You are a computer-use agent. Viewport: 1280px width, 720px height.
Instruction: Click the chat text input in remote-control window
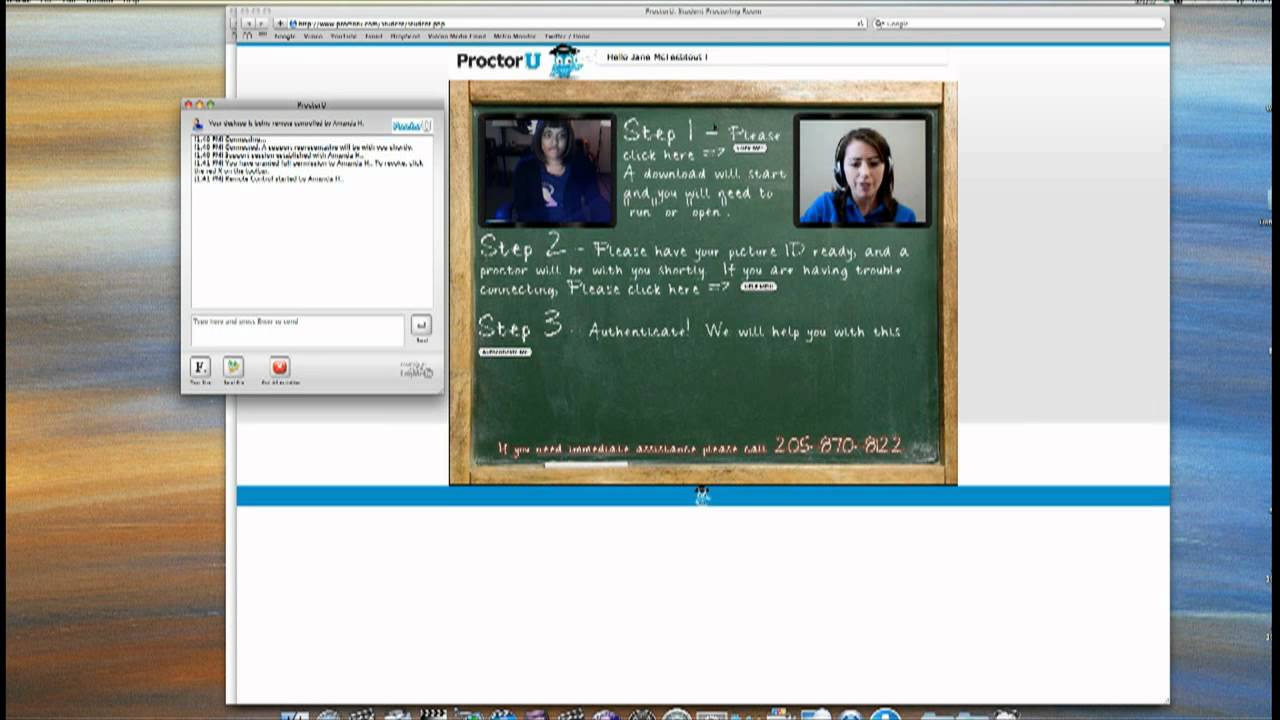[298, 329]
